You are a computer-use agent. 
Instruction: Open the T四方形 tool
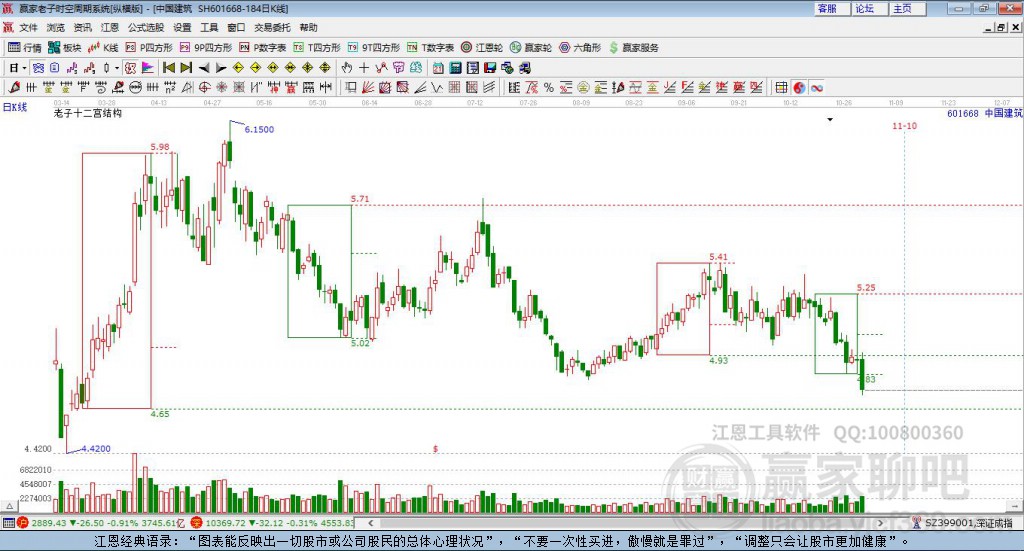coord(317,48)
